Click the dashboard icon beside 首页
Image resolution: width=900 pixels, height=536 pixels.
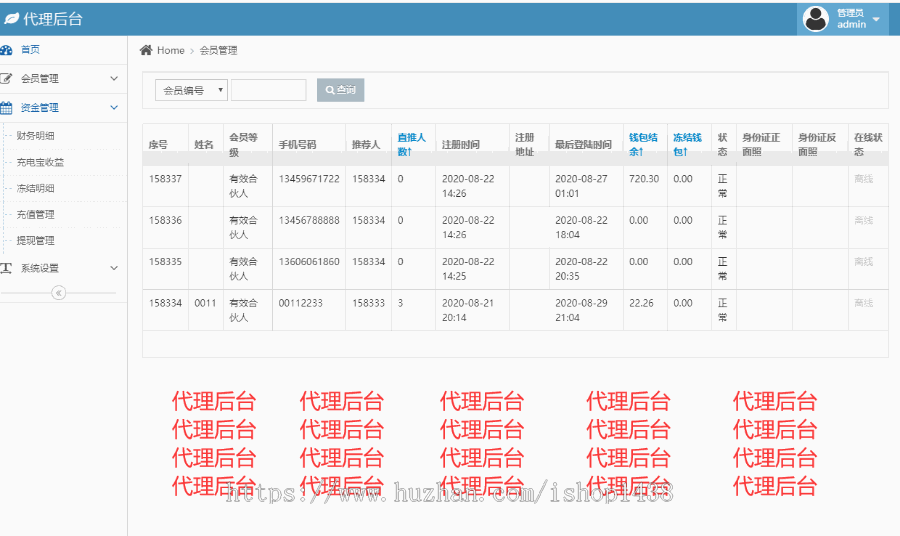point(6,50)
